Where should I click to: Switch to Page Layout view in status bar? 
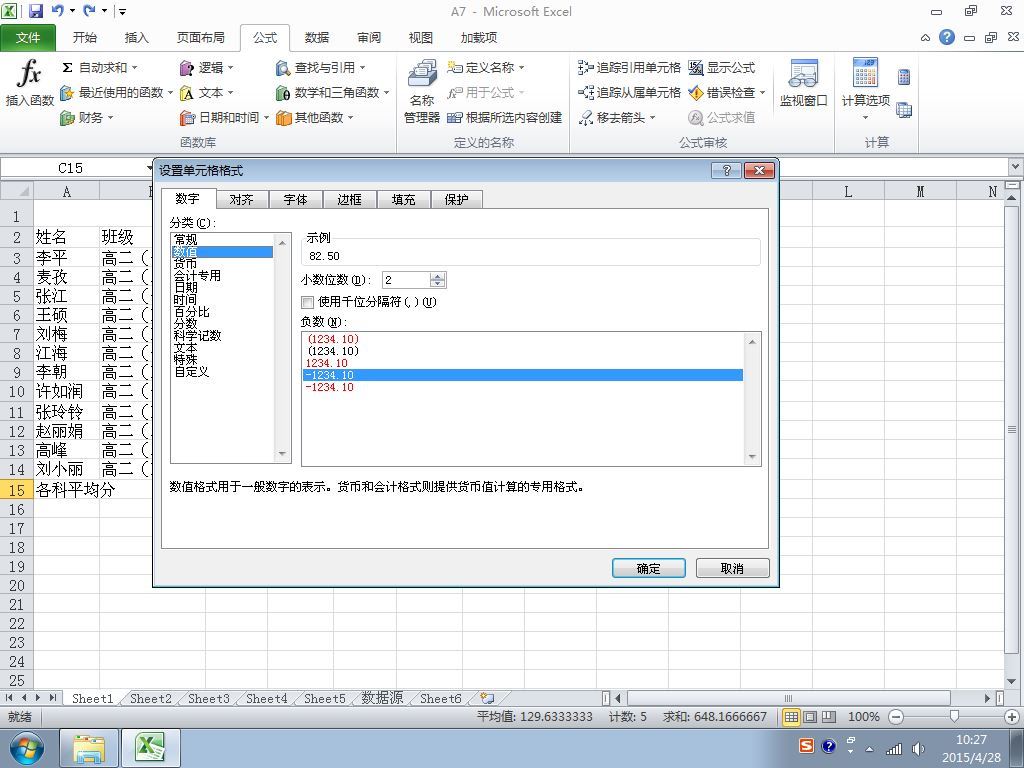tap(810, 717)
